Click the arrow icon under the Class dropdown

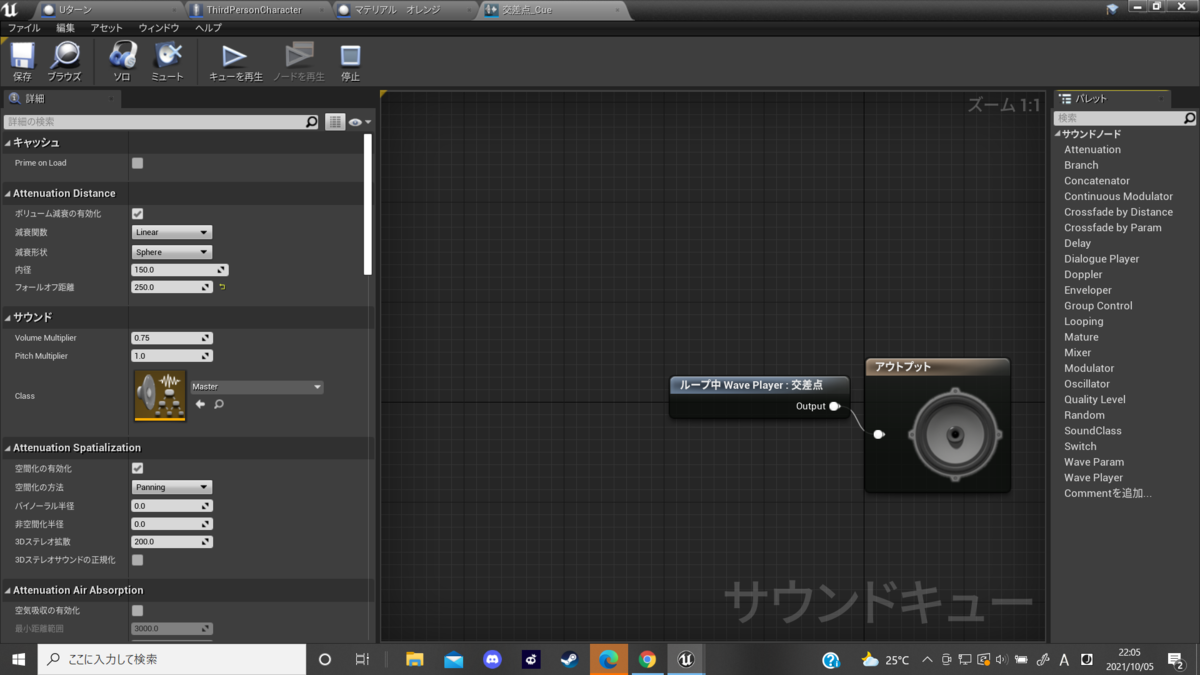(200, 404)
